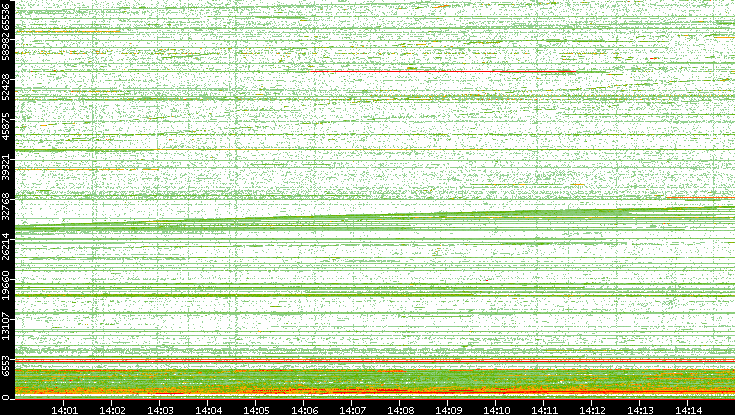Click the 14:05 time axis label
Image resolution: width=735 pixels, height=415 pixels.
tap(256, 409)
